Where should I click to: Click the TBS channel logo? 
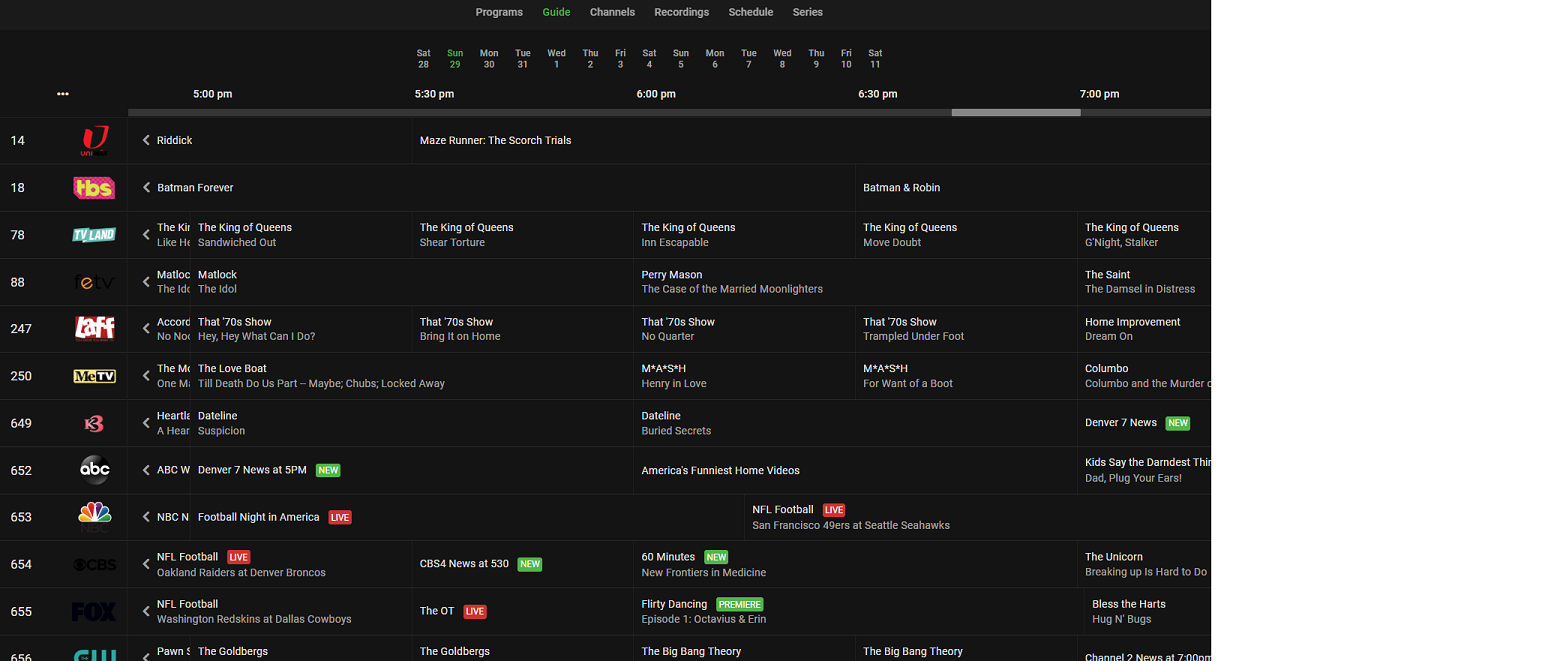click(x=94, y=188)
